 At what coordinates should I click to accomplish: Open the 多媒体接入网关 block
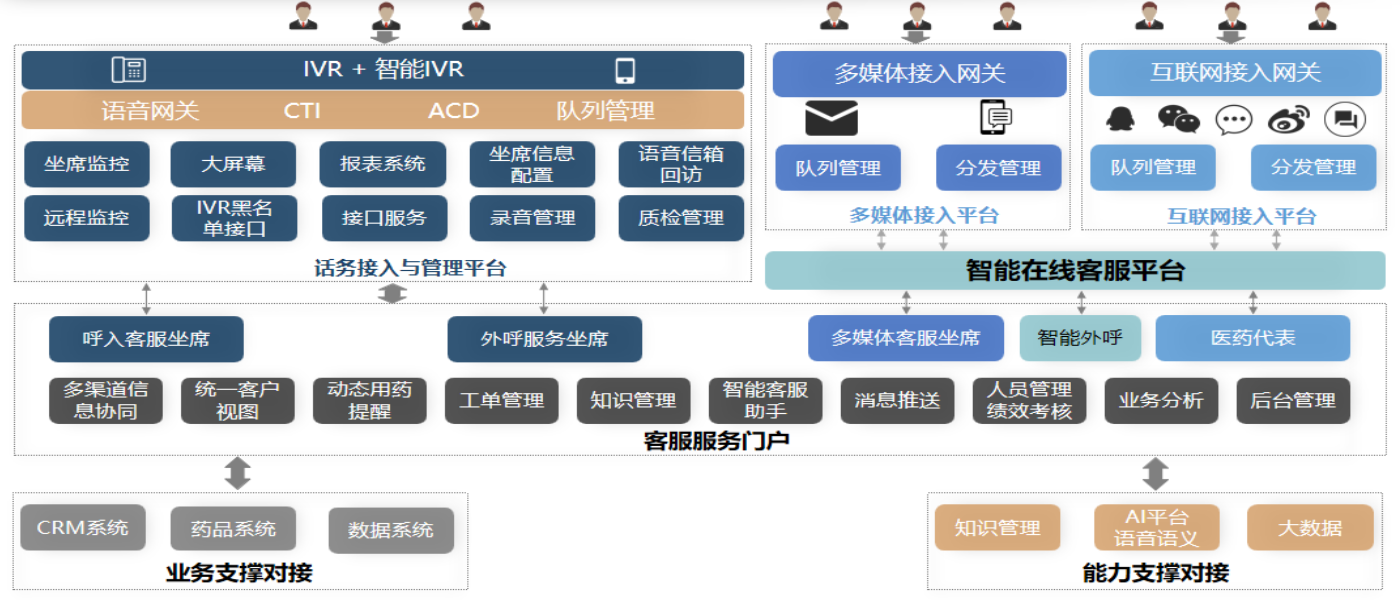tap(919, 74)
